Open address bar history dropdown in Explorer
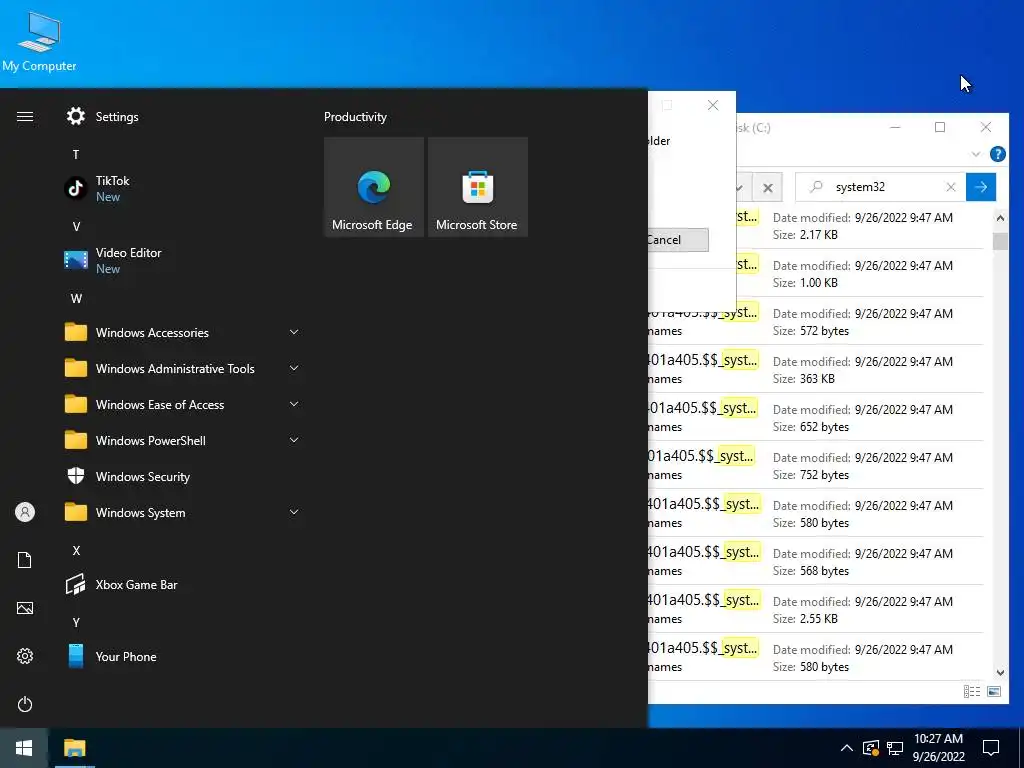This screenshot has width=1024, height=768. tap(740, 188)
